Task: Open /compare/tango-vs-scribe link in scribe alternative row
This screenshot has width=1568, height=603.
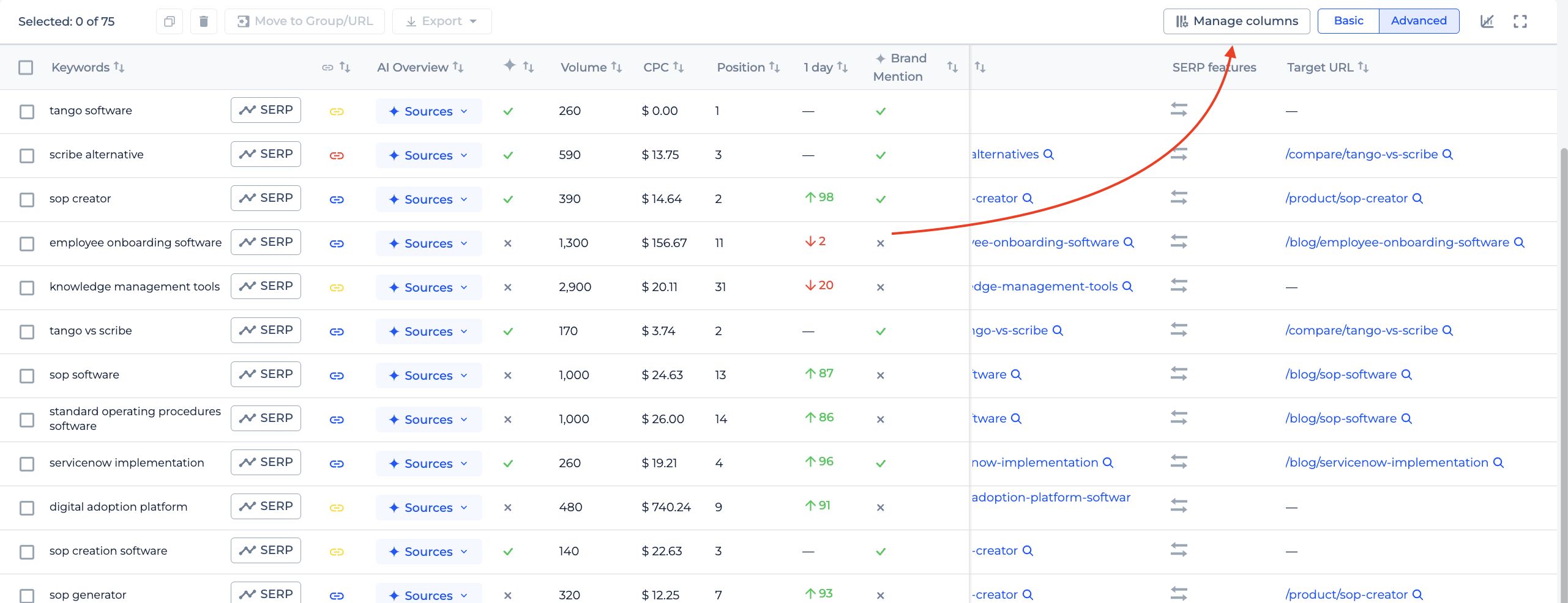Action: 1362,154
